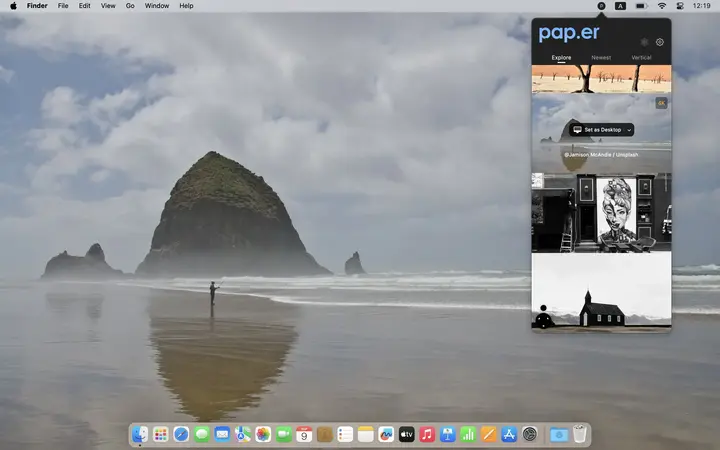Open the Apple menu

(x=13, y=6)
